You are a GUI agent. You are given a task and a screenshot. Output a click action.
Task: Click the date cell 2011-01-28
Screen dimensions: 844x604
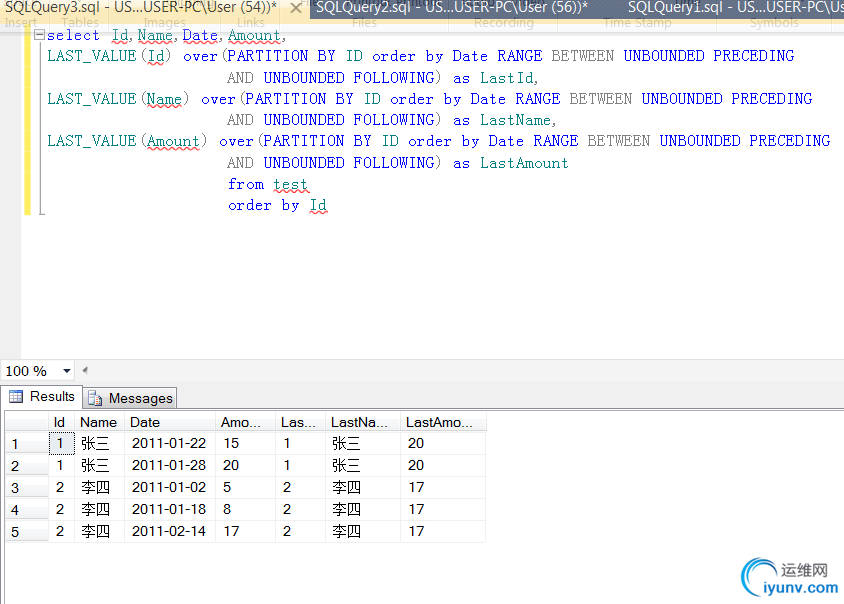pyautogui.click(x=169, y=465)
